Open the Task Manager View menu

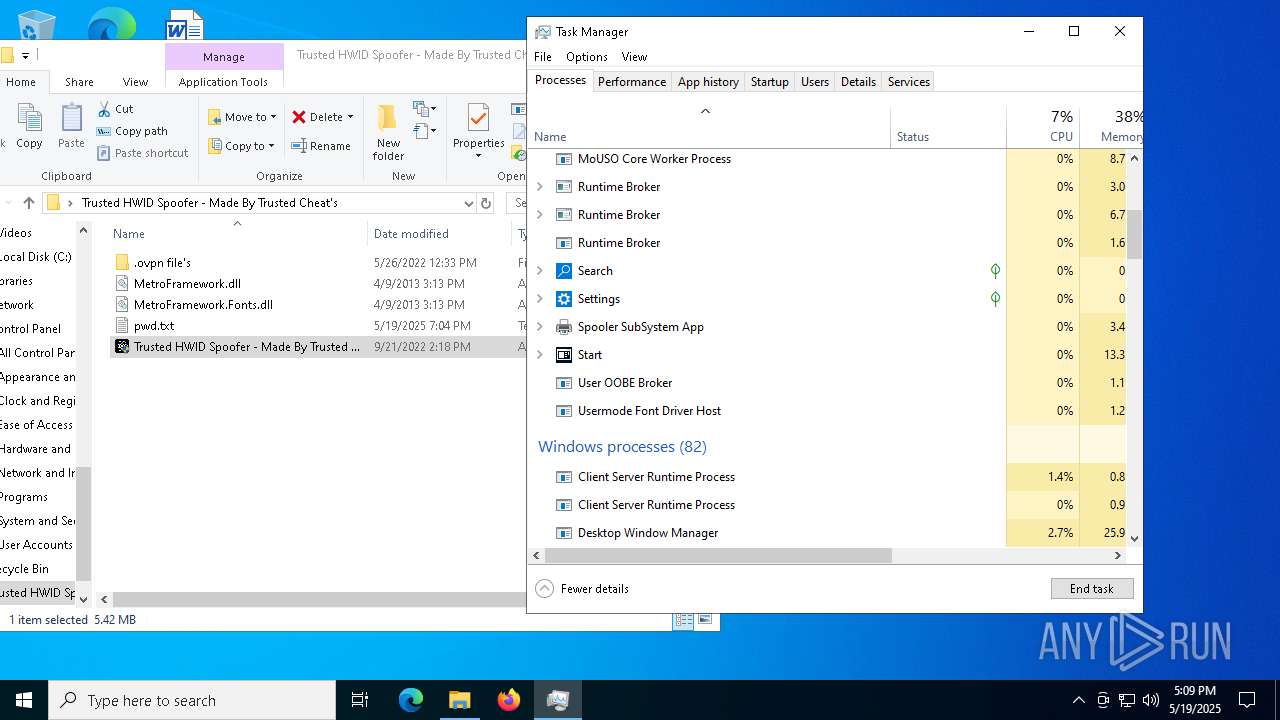pos(634,57)
